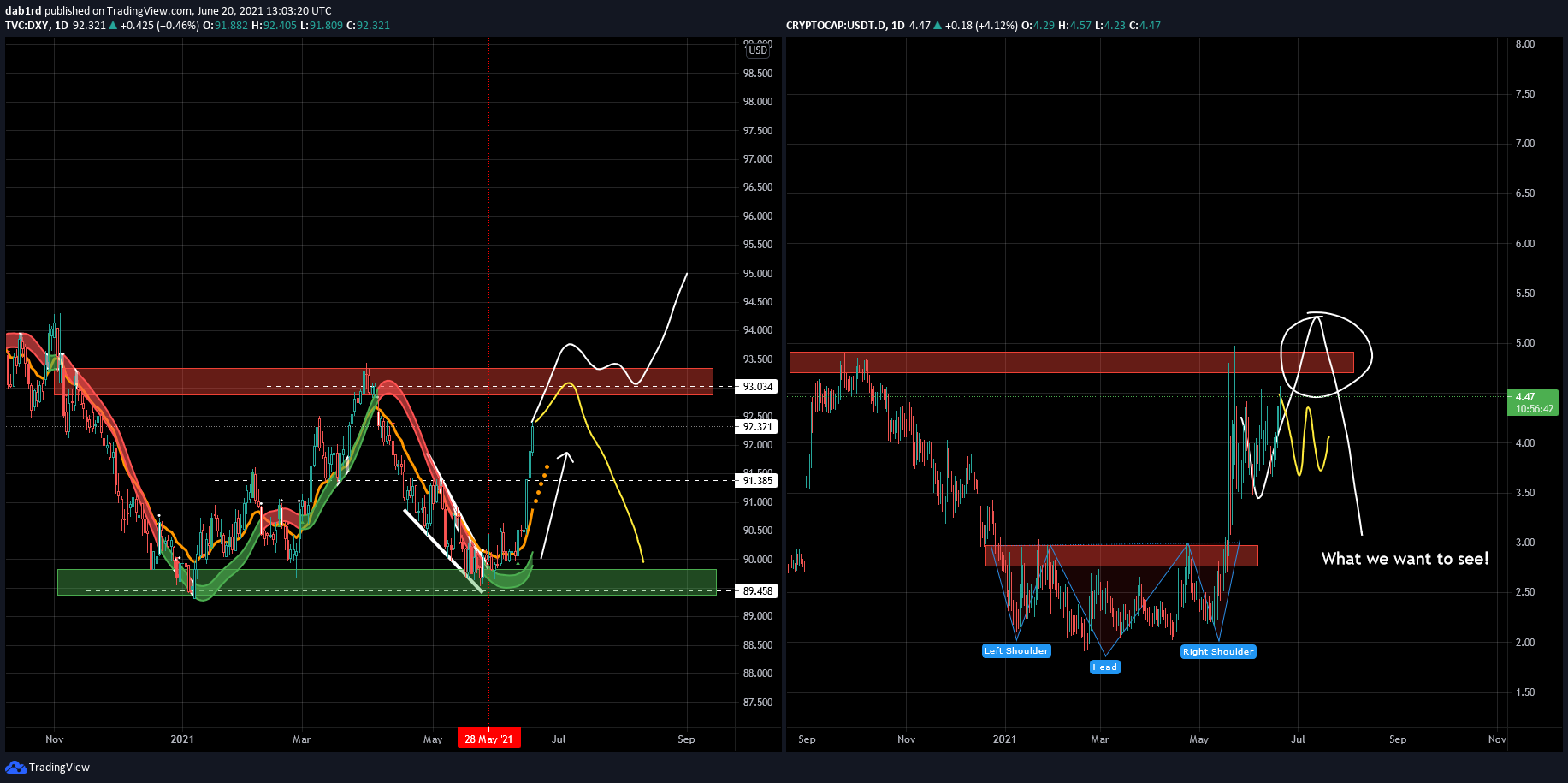This screenshot has height=783, width=1568.
Task: Click the May label on USDT.D time axis
Action: [1199, 739]
